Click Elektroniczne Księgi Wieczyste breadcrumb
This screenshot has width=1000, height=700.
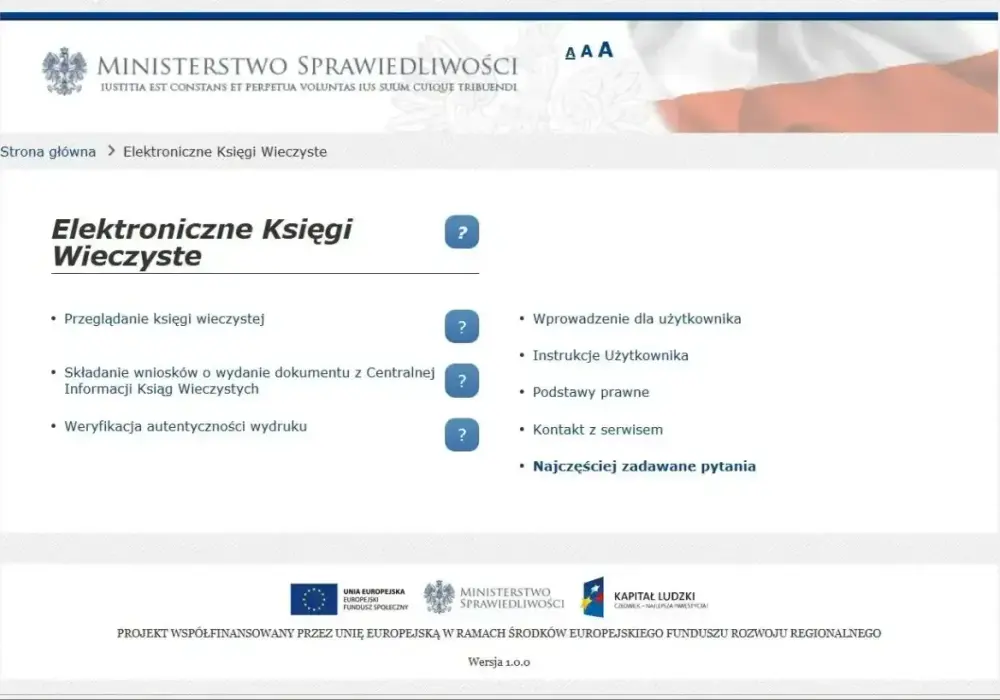[x=225, y=152]
